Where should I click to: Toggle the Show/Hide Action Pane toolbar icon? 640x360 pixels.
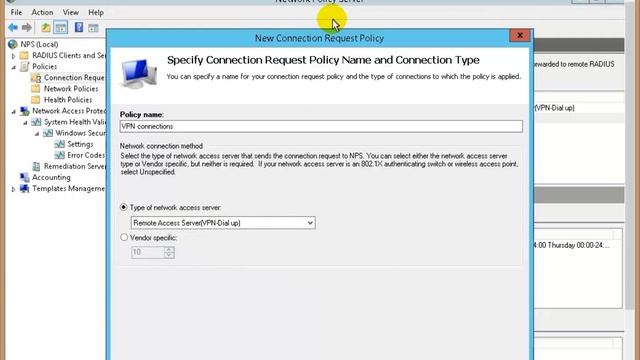pyautogui.click(x=93, y=28)
